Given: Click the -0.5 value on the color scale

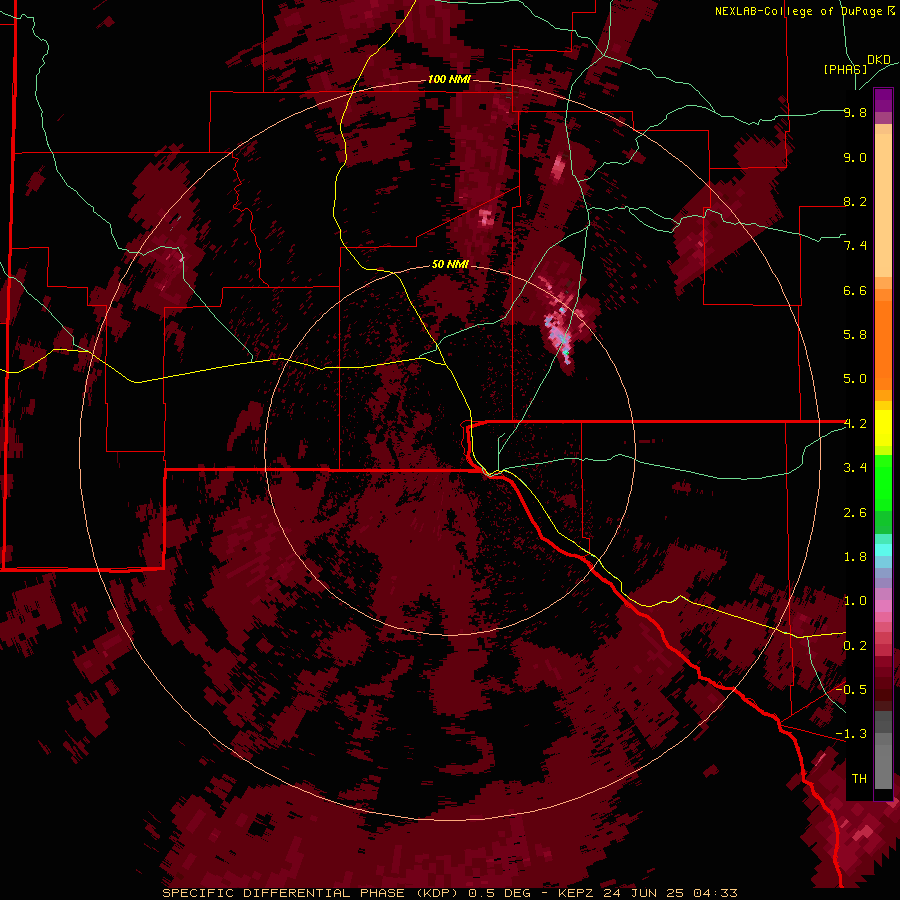Looking at the screenshot, I should (x=851, y=689).
